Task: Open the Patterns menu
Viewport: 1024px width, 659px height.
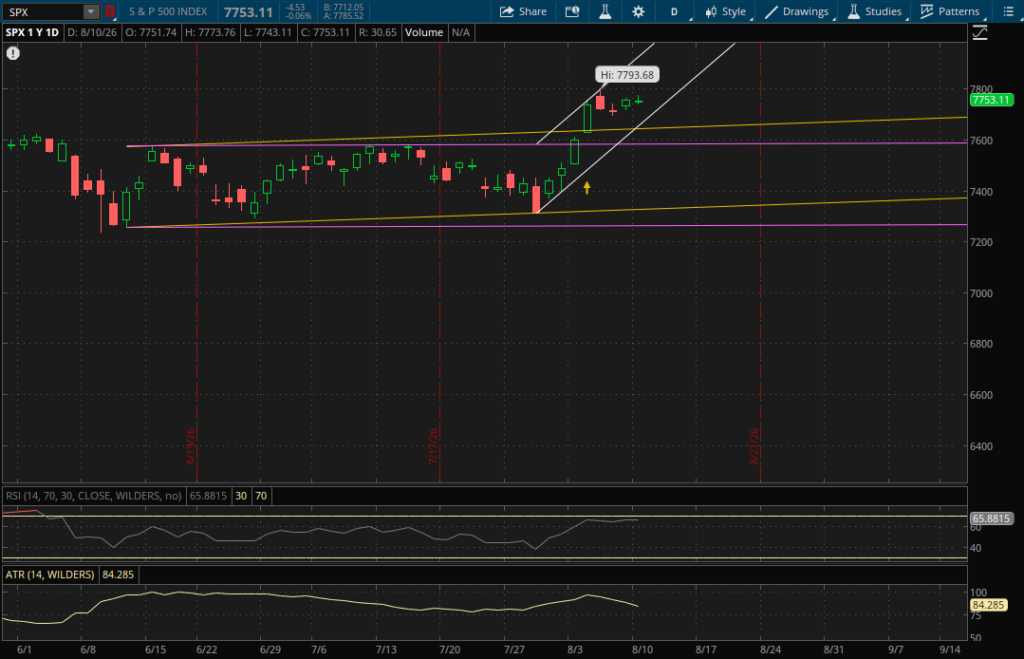Action: tap(950, 11)
